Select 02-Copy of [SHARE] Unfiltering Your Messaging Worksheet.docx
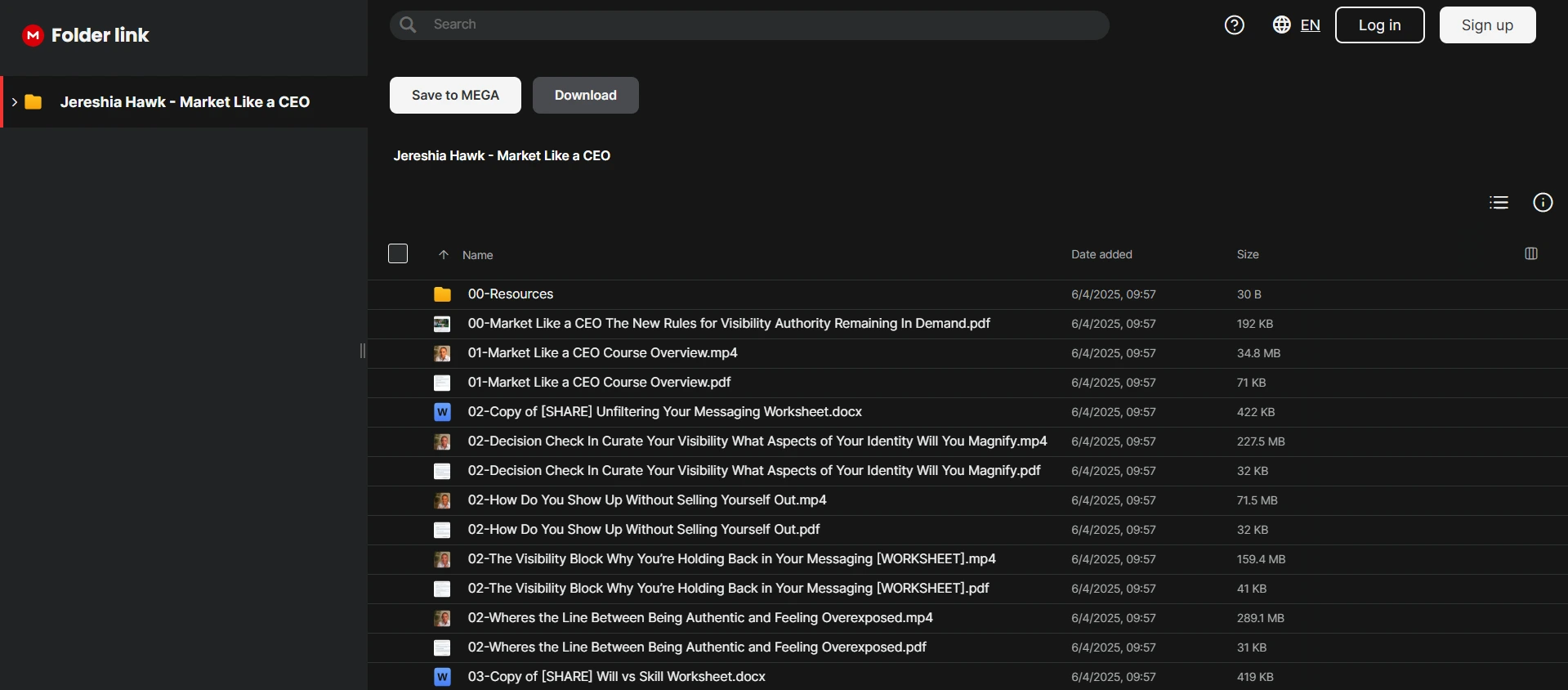The width and height of the screenshot is (1568, 690). pyautogui.click(x=665, y=412)
